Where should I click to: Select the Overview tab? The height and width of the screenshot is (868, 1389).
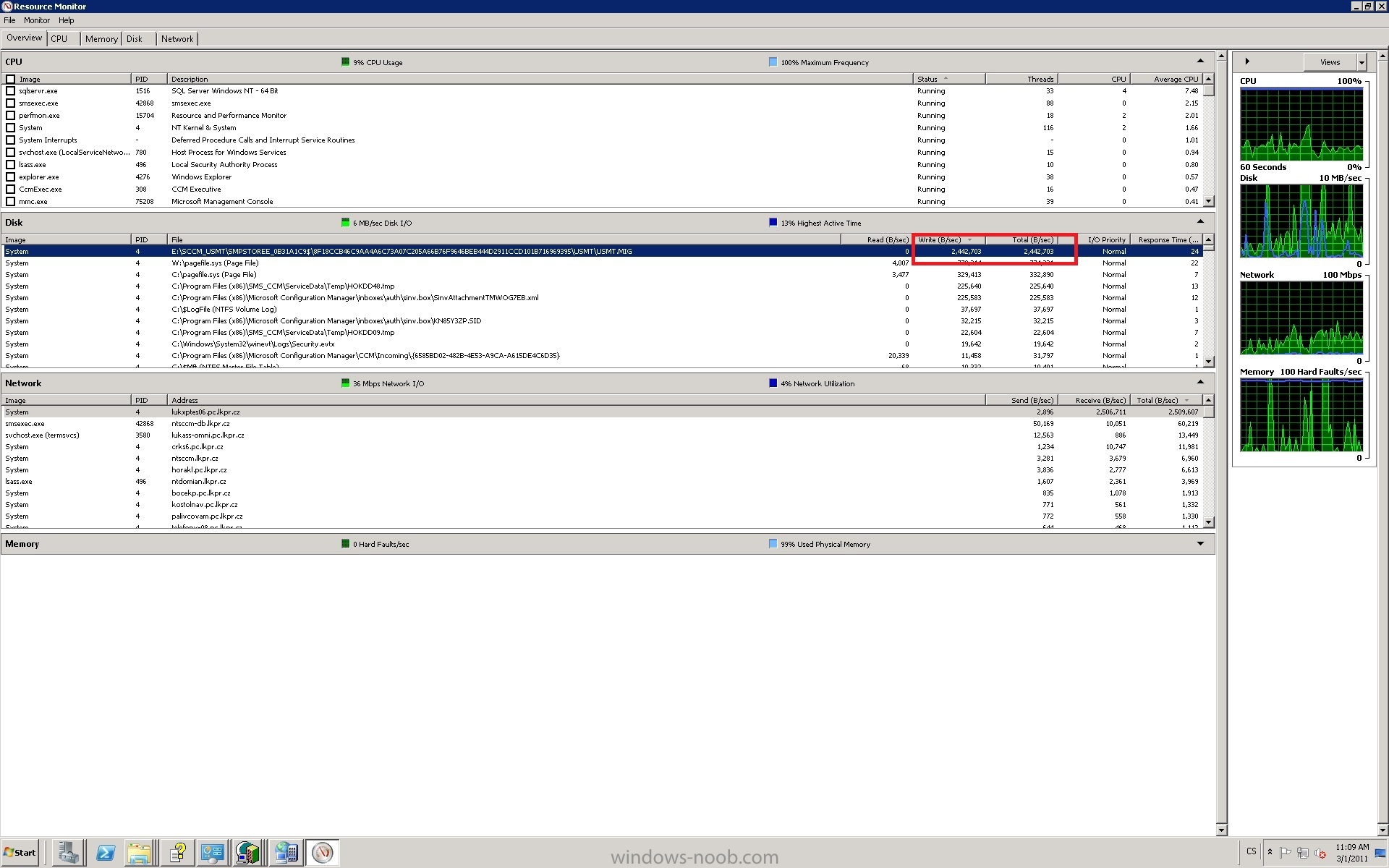point(25,38)
